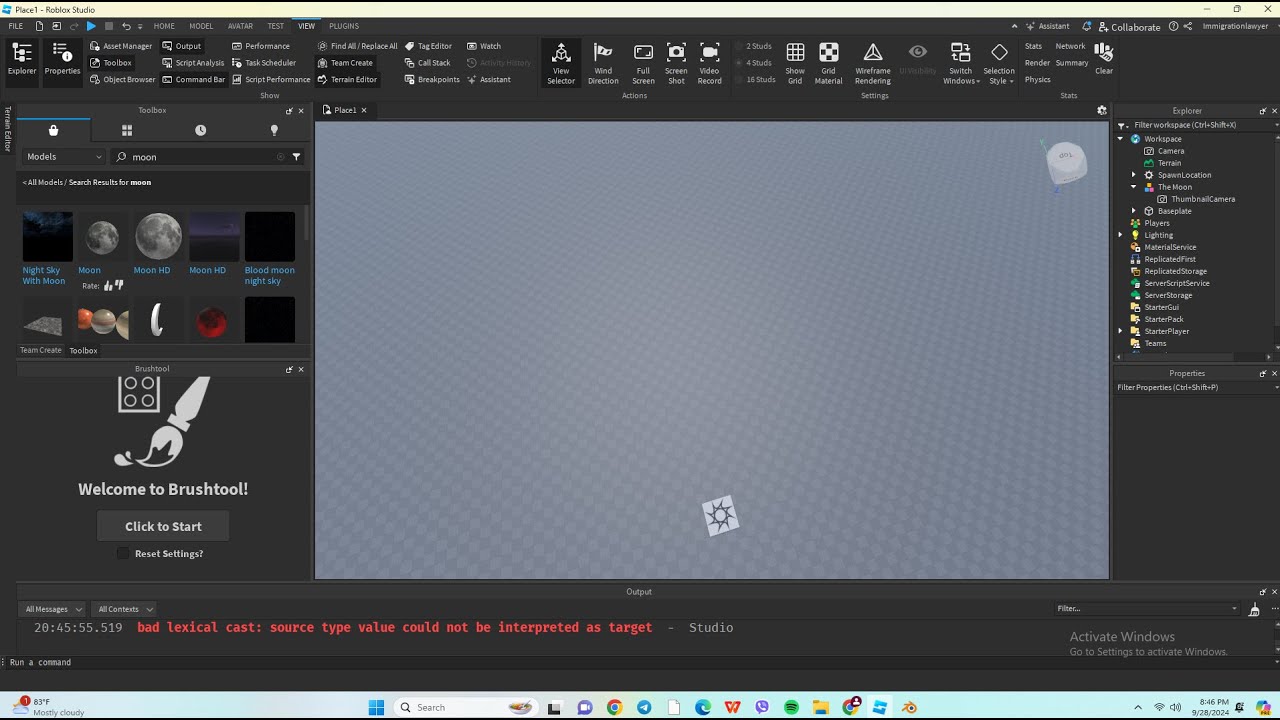Expand the Lighting tree node

(x=1121, y=235)
